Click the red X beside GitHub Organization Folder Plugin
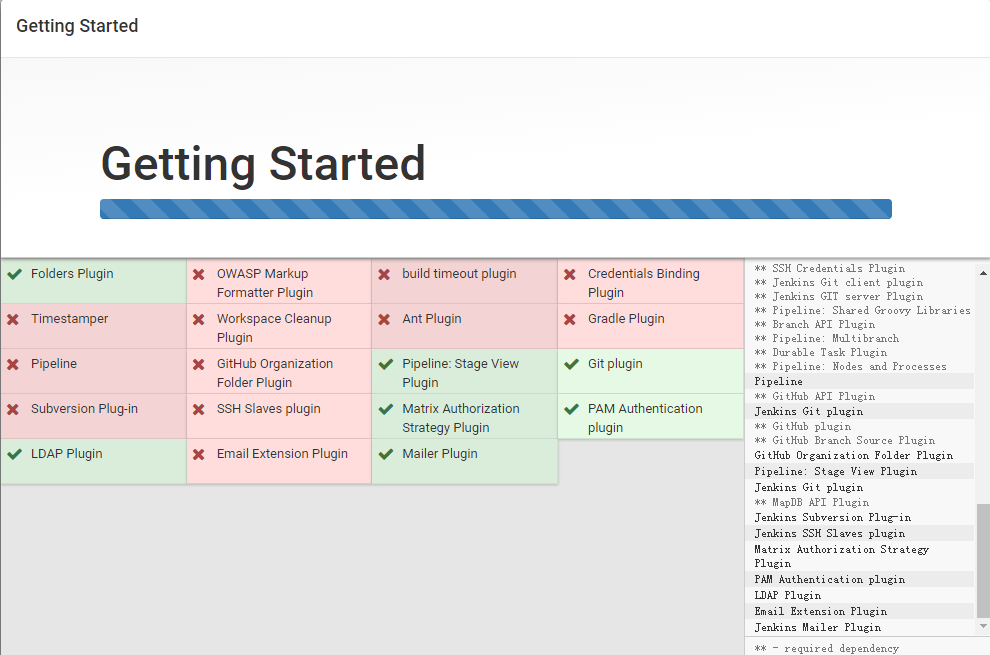 click(x=199, y=364)
